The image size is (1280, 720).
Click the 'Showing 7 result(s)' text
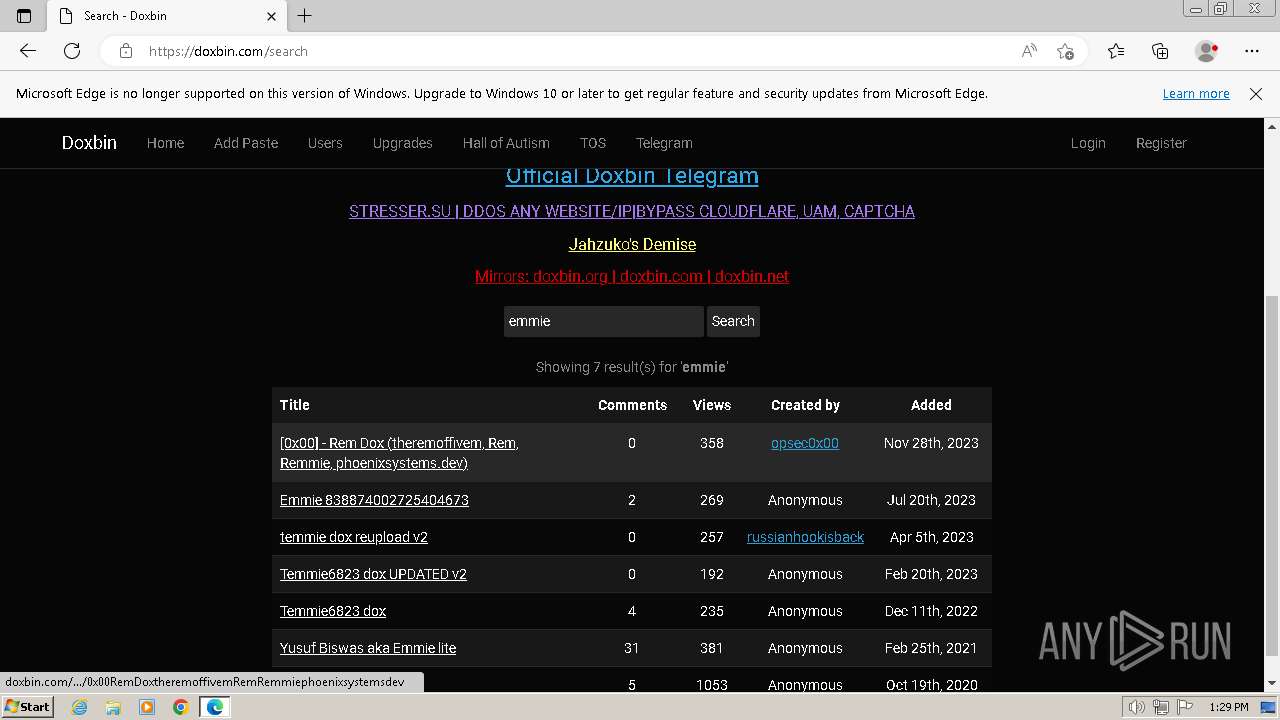pyautogui.click(x=632, y=367)
